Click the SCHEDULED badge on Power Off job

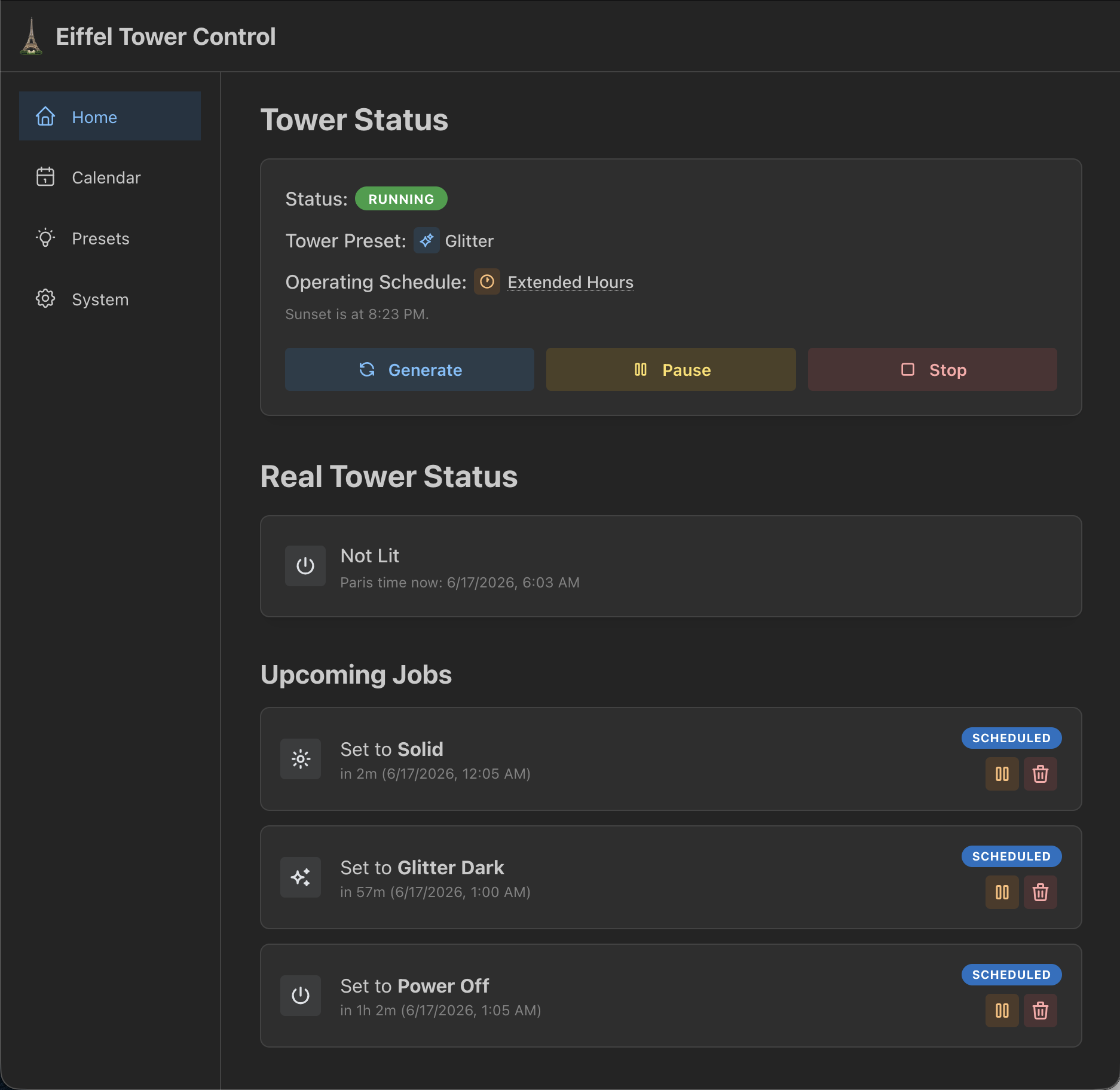pyautogui.click(x=1011, y=975)
